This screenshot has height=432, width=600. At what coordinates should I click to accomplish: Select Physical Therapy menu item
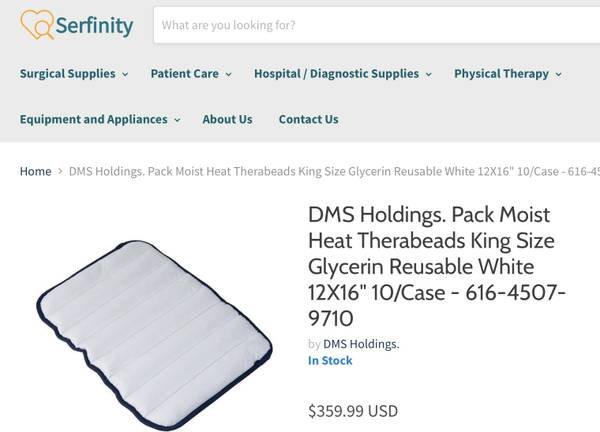[x=502, y=73]
